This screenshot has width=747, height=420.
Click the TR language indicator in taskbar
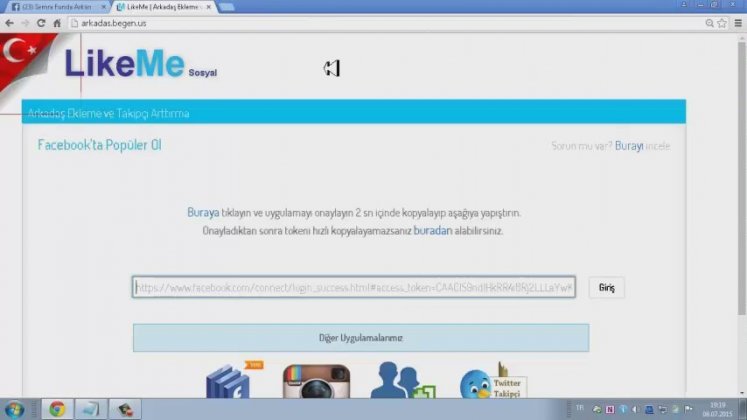pyautogui.click(x=580, y=408)
